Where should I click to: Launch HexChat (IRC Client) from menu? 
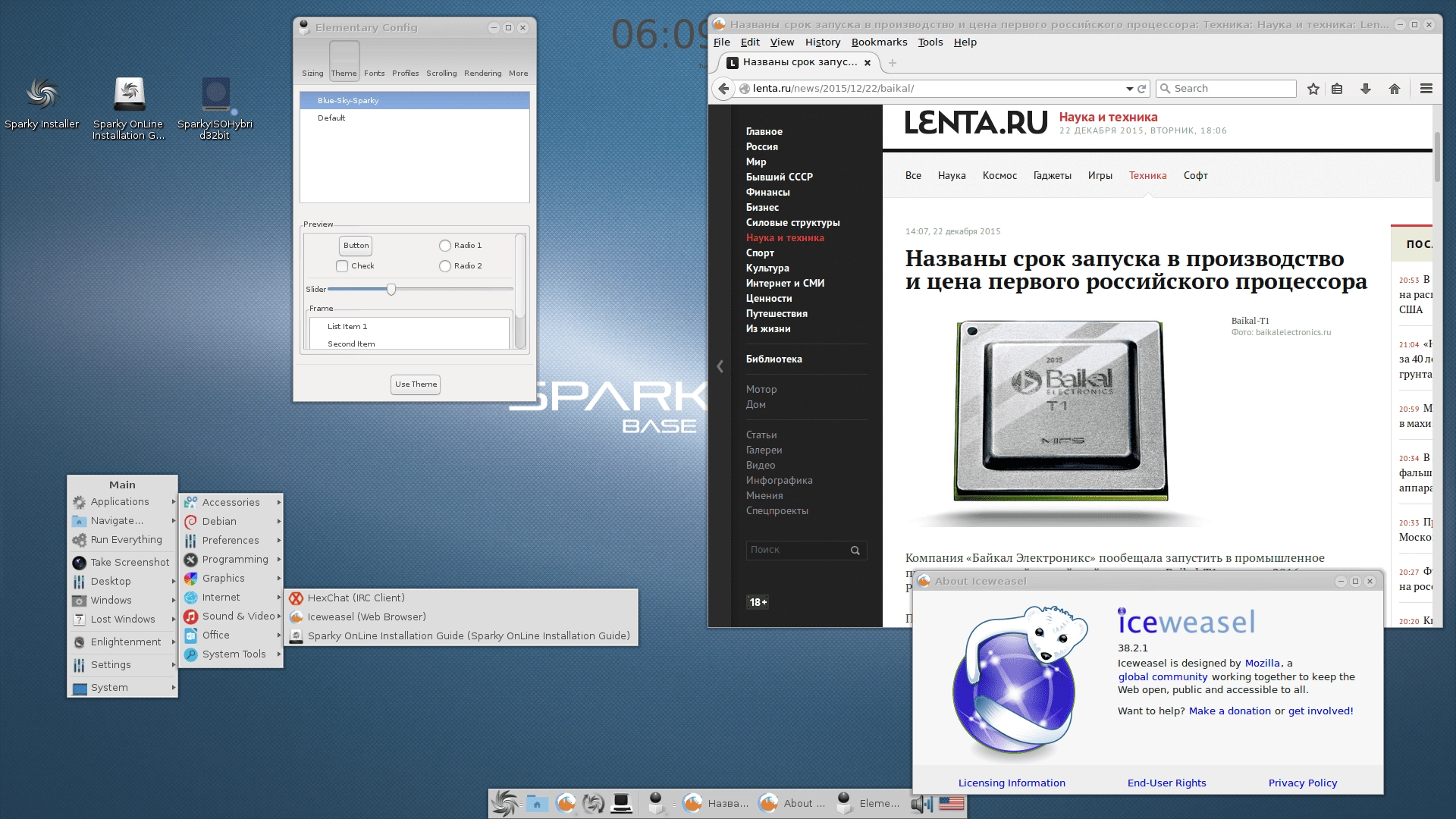[461, 598]
